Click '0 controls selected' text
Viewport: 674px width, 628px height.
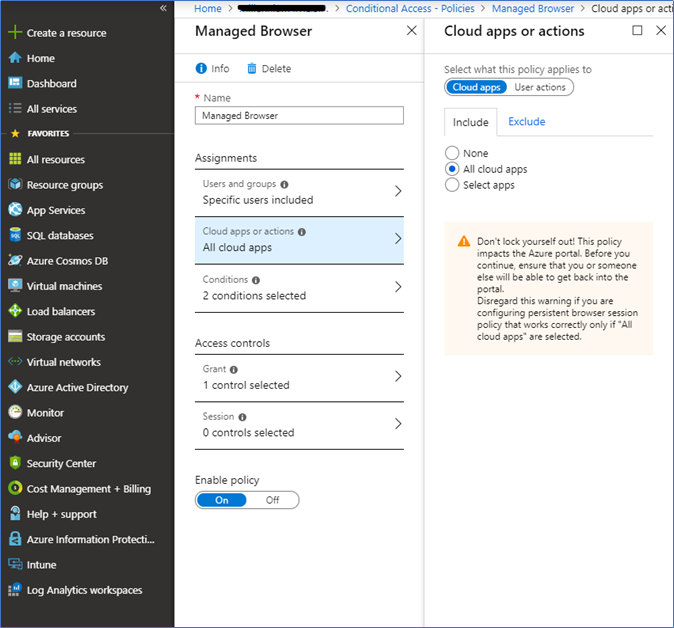248,432
